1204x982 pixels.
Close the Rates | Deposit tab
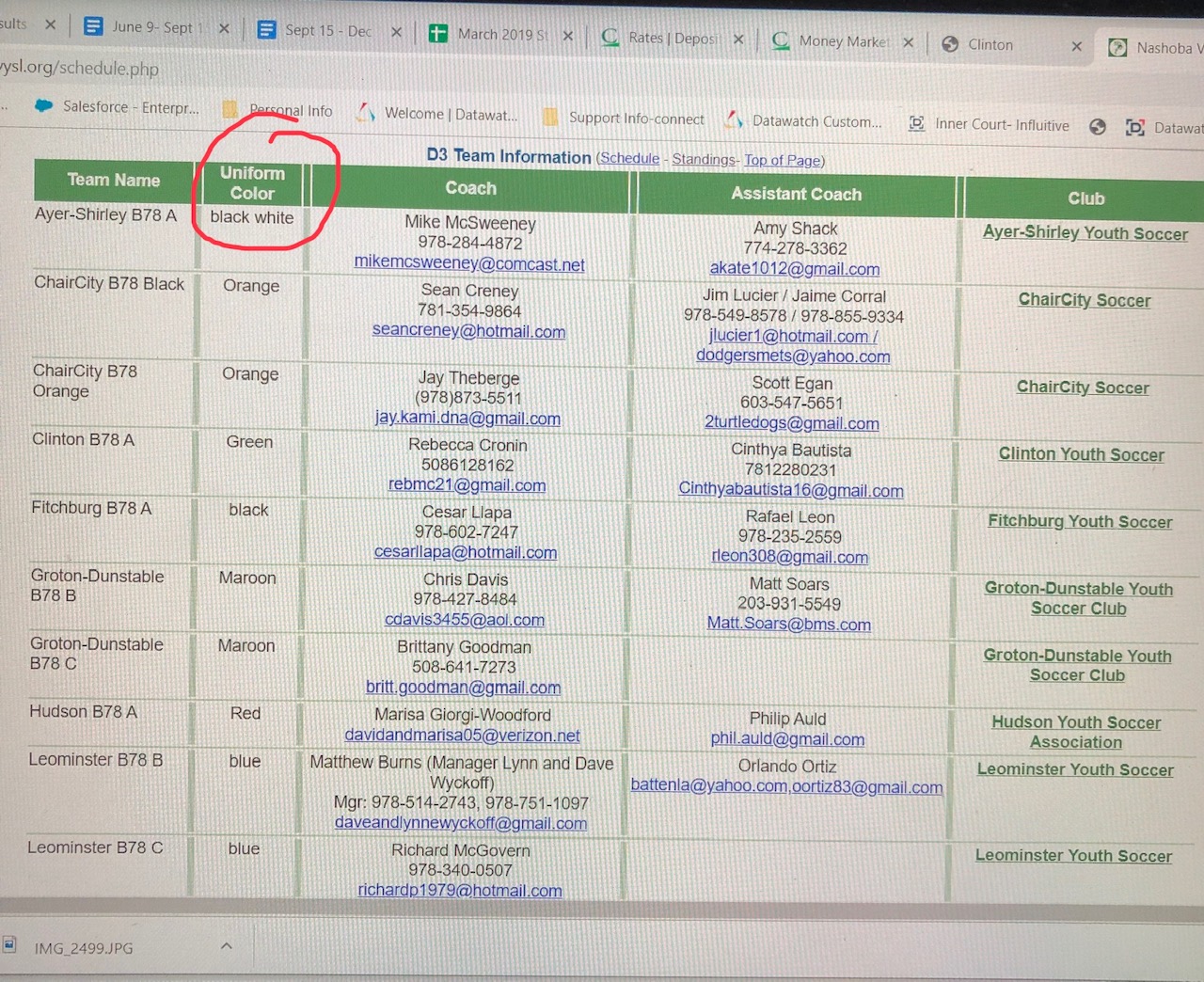click(738, 40)
